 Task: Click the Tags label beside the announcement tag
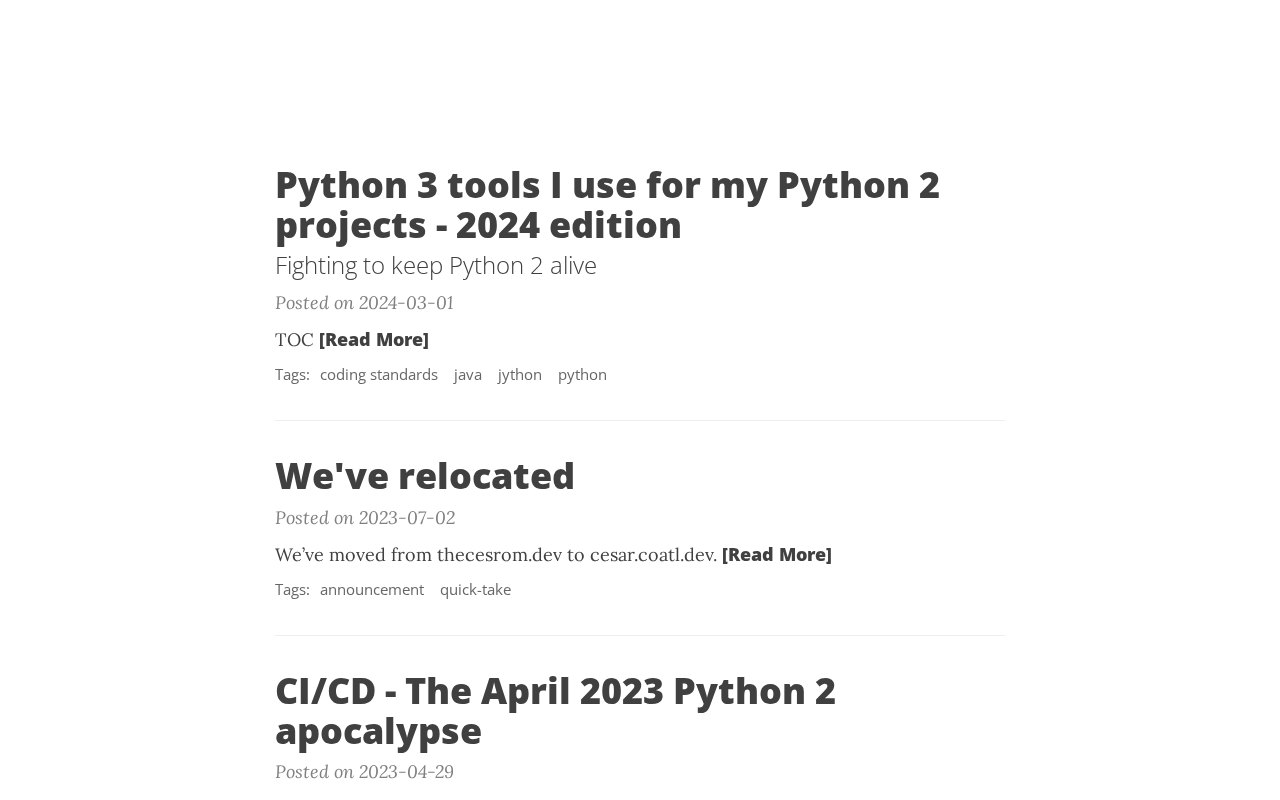tap(292, 590)
